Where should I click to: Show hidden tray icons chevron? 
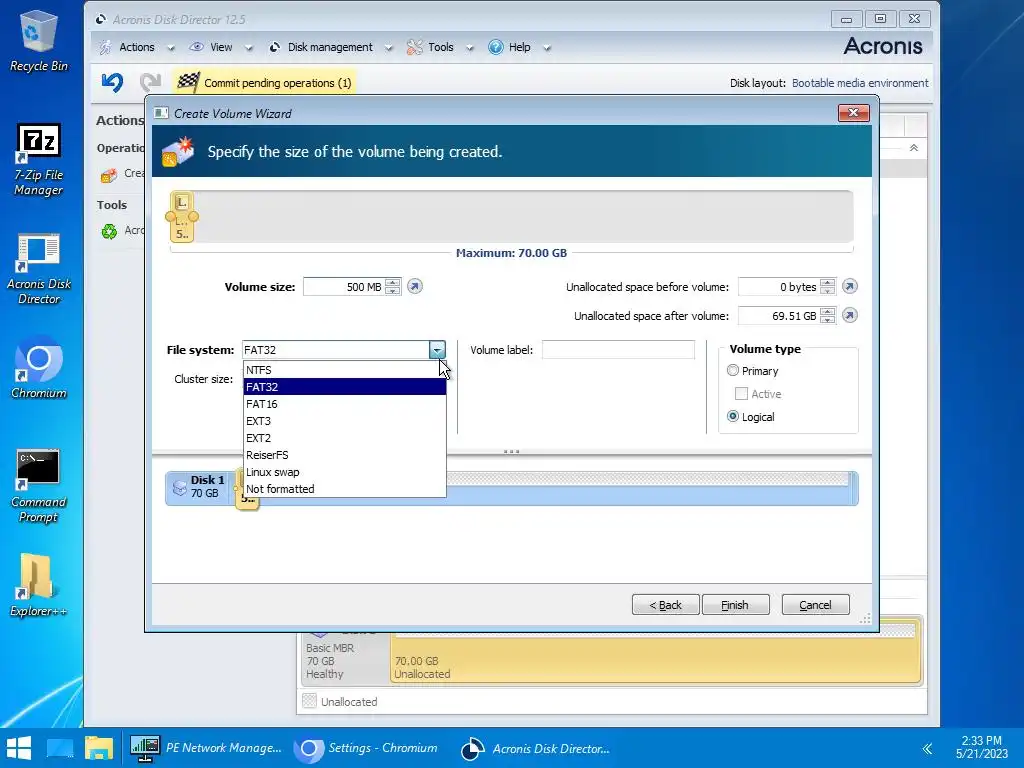[927, 748]
